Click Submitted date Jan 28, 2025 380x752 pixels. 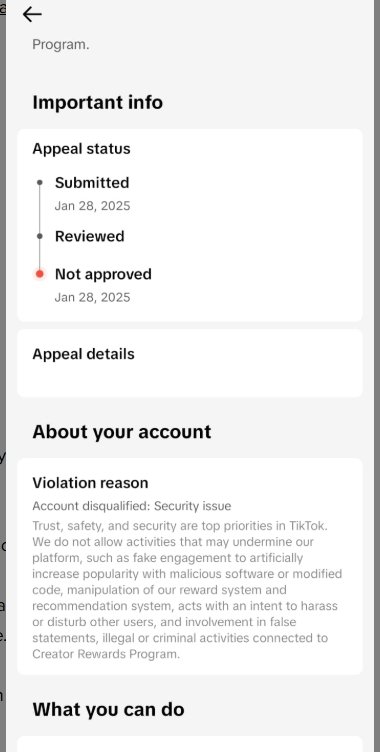(x=92, y=206)
